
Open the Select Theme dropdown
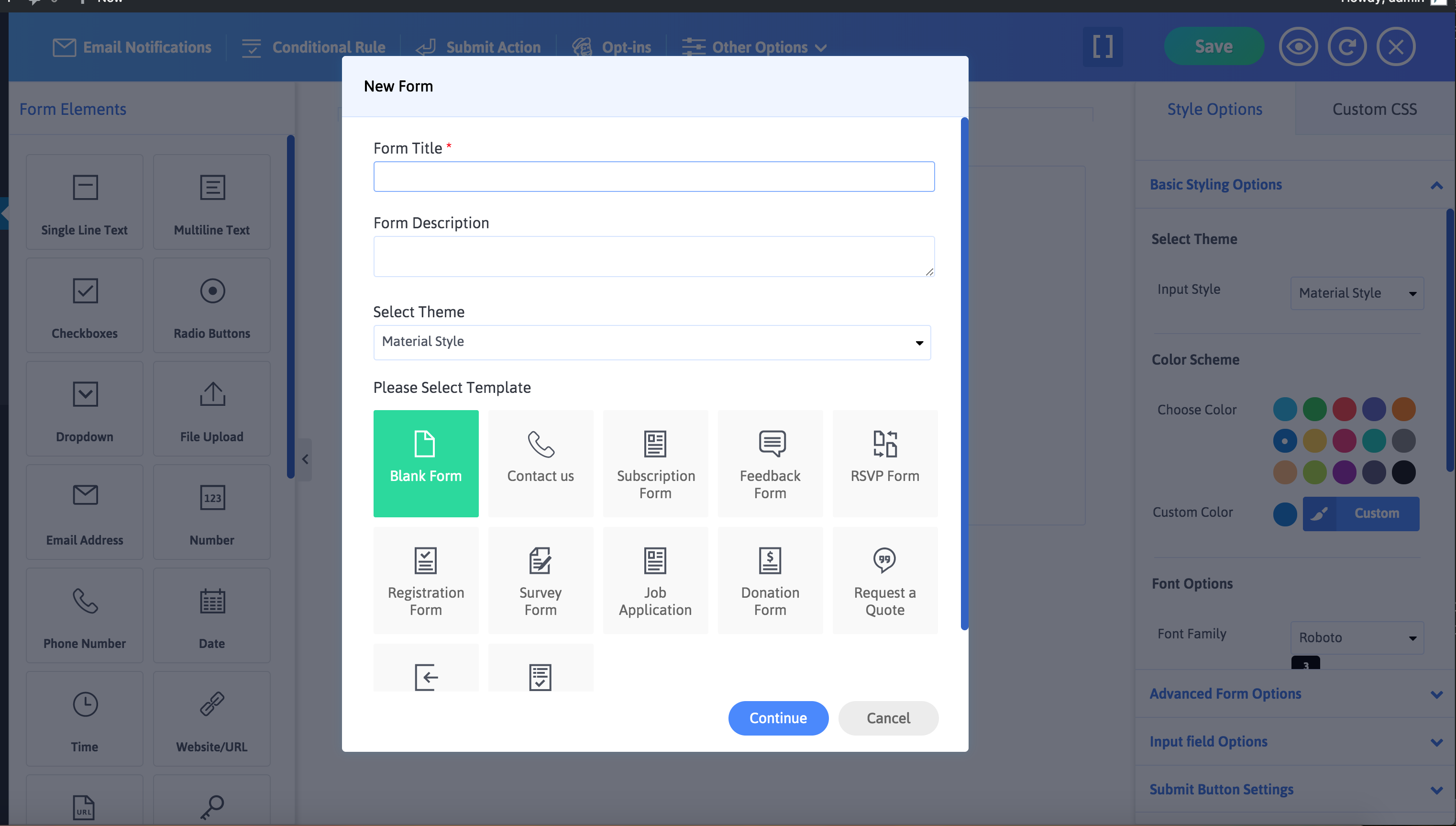click(651, 342)
